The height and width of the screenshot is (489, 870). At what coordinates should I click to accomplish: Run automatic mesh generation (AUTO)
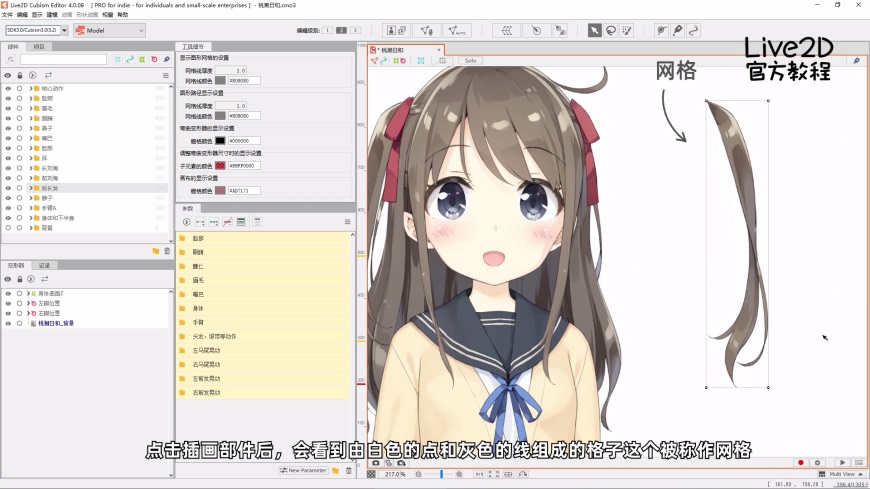pyautogui.click(x=457, y=31)
